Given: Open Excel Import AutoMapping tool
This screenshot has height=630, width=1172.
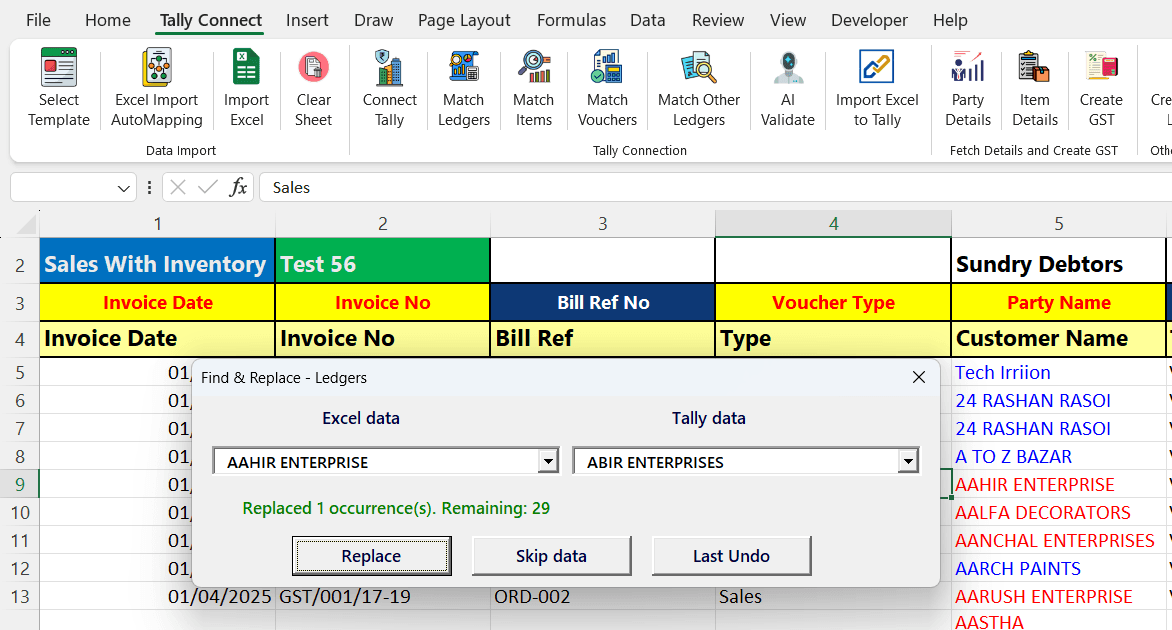Looking at the screenshot, I should (x=157, y=70).
